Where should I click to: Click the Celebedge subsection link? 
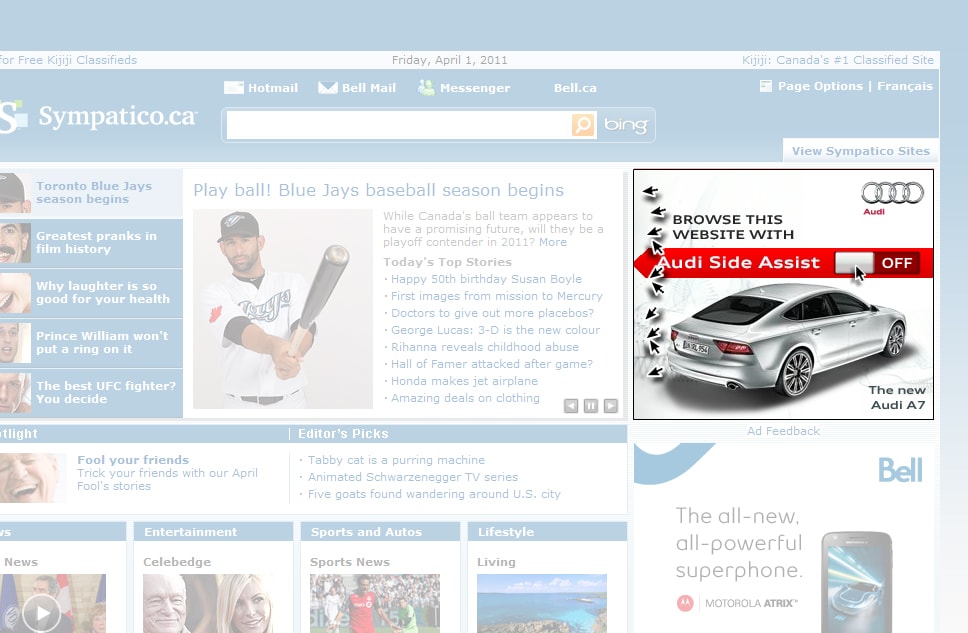(177, 562)
